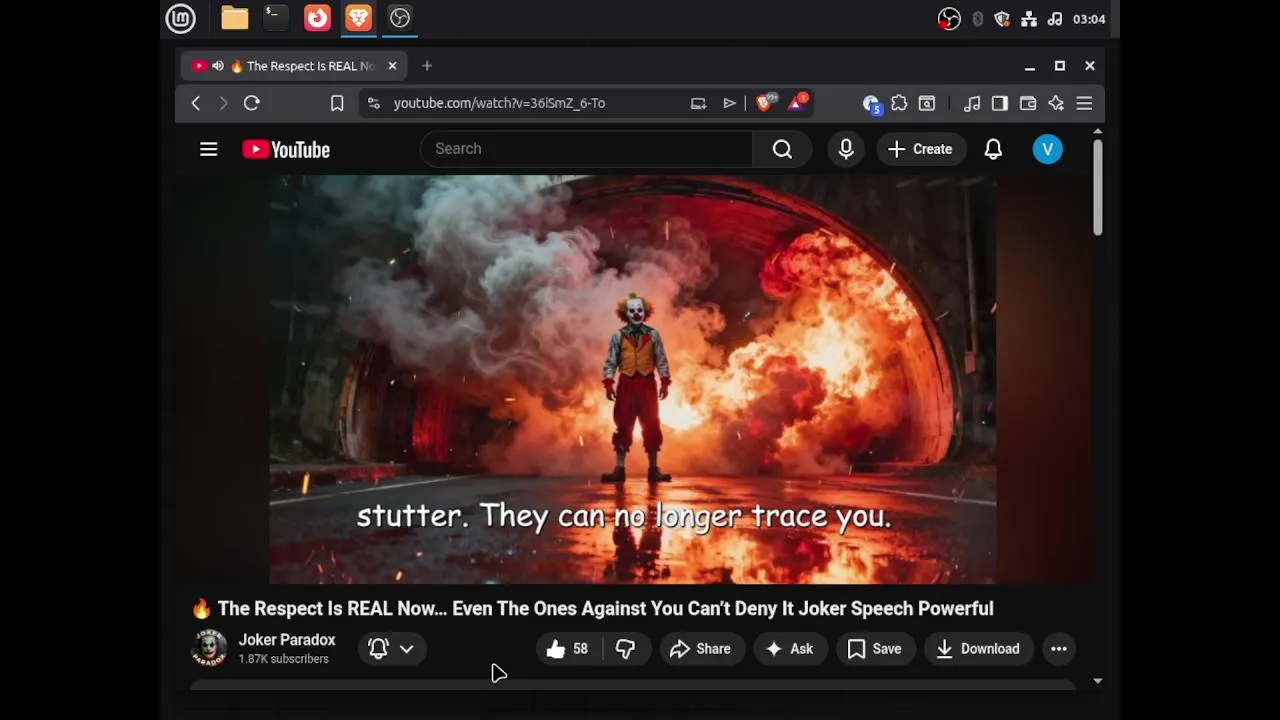Viewport: 1280px width, 720px height.
Task: Start voice search with the microphone icon
Action: point(846,149)
